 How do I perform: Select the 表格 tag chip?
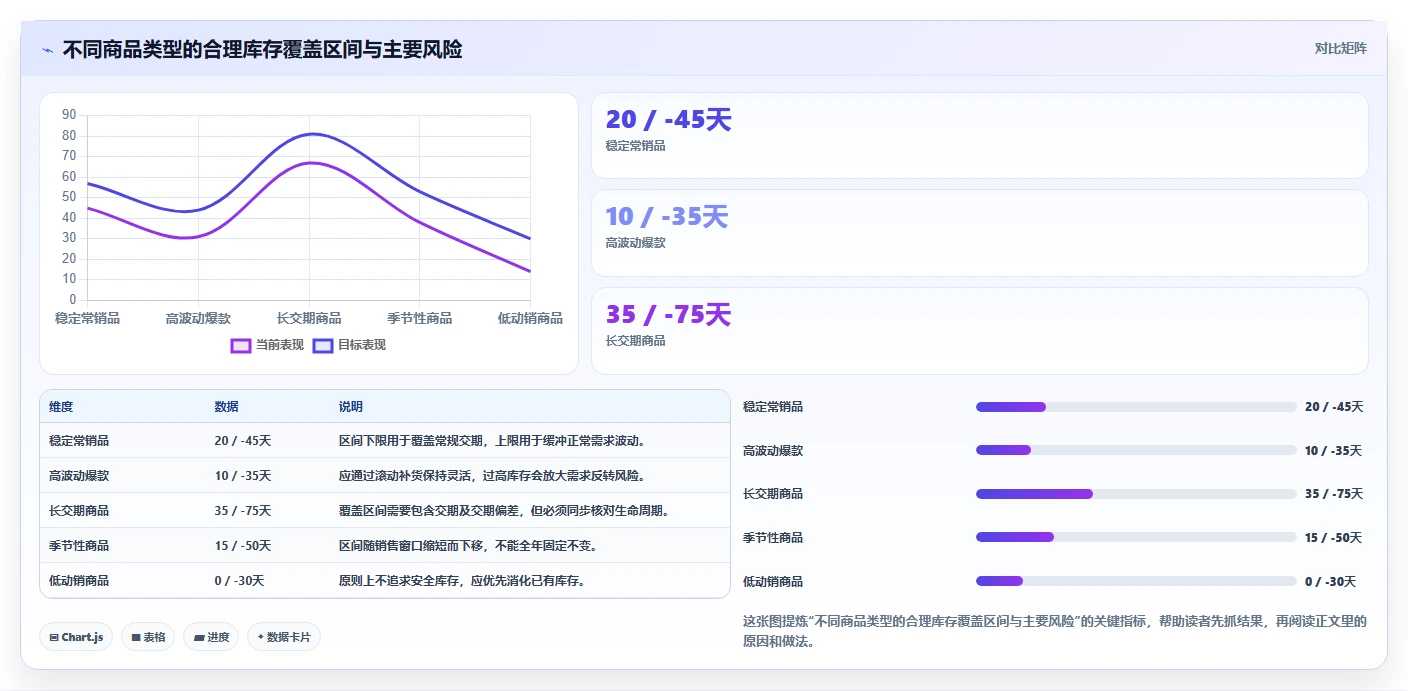tap(148, 637)
